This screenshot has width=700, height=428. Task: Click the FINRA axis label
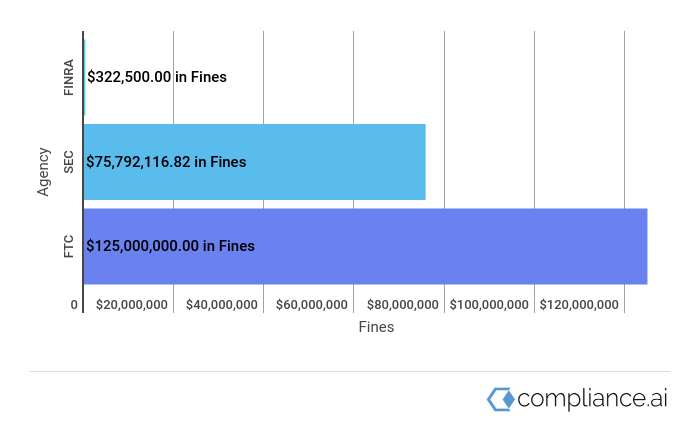68,78
